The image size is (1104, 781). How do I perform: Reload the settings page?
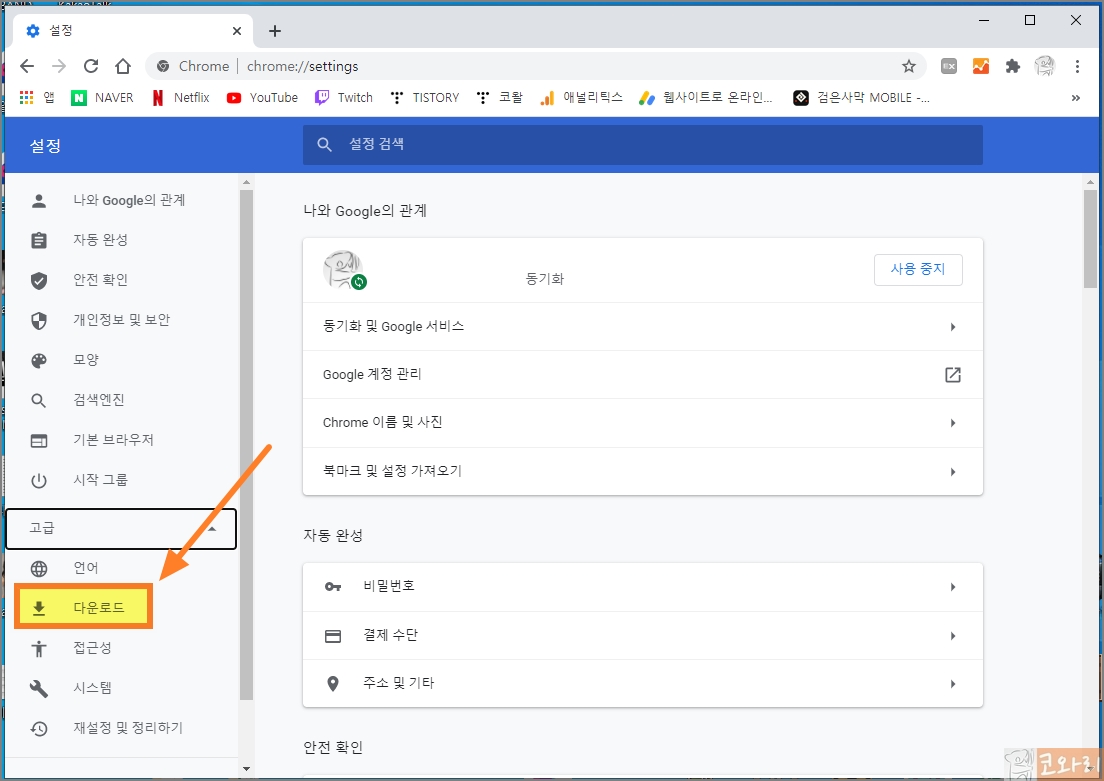coord(91,66)
